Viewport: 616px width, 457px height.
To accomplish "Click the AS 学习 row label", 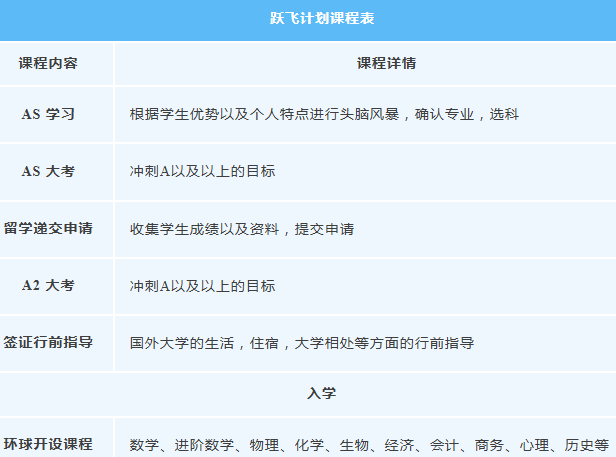I will point(48,114).
